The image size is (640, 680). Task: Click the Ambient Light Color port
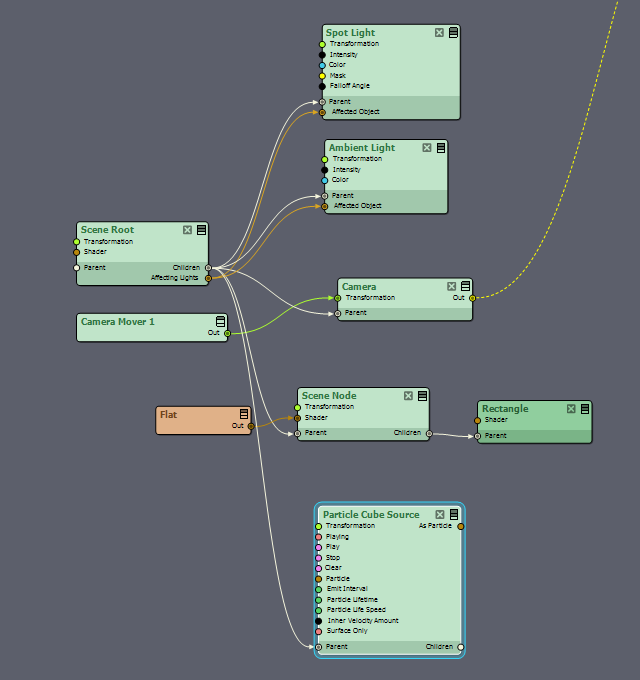point(325,180)
